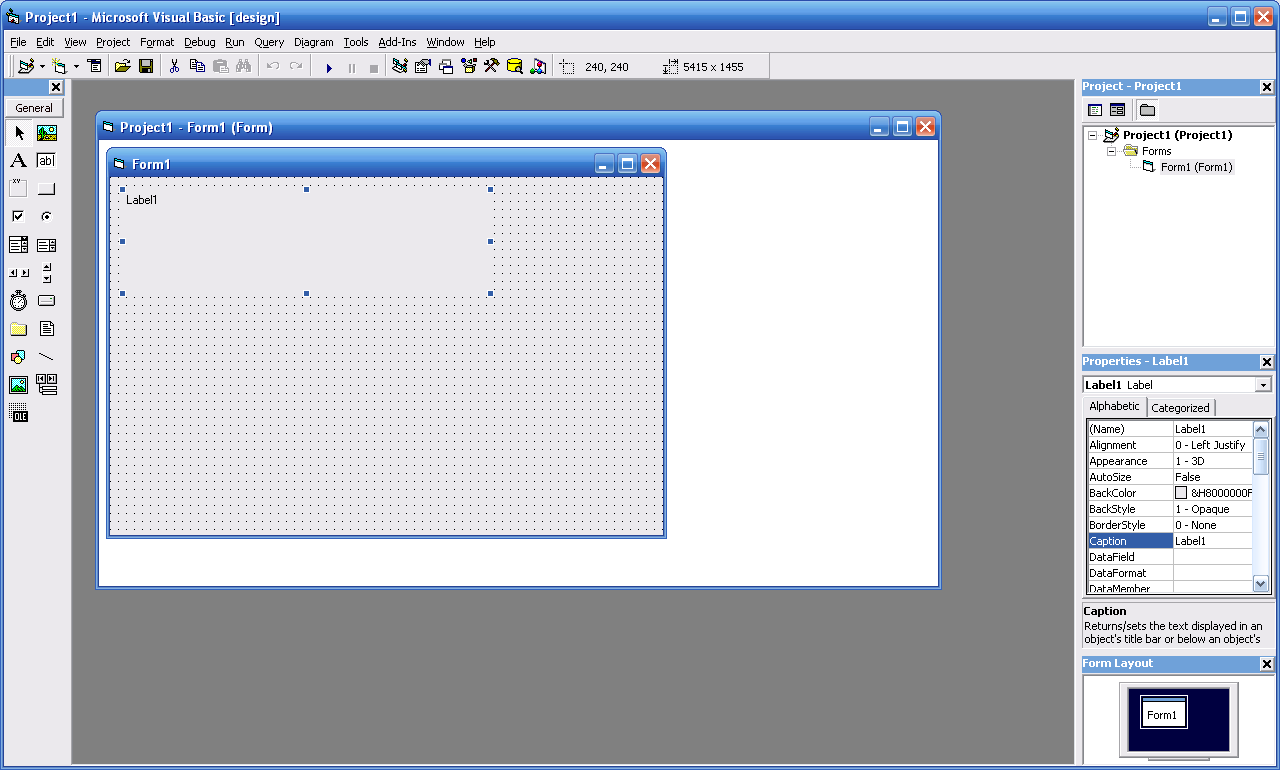Click View Object in Project panel
The image size is (1280, 770).
pos(1117,110)
